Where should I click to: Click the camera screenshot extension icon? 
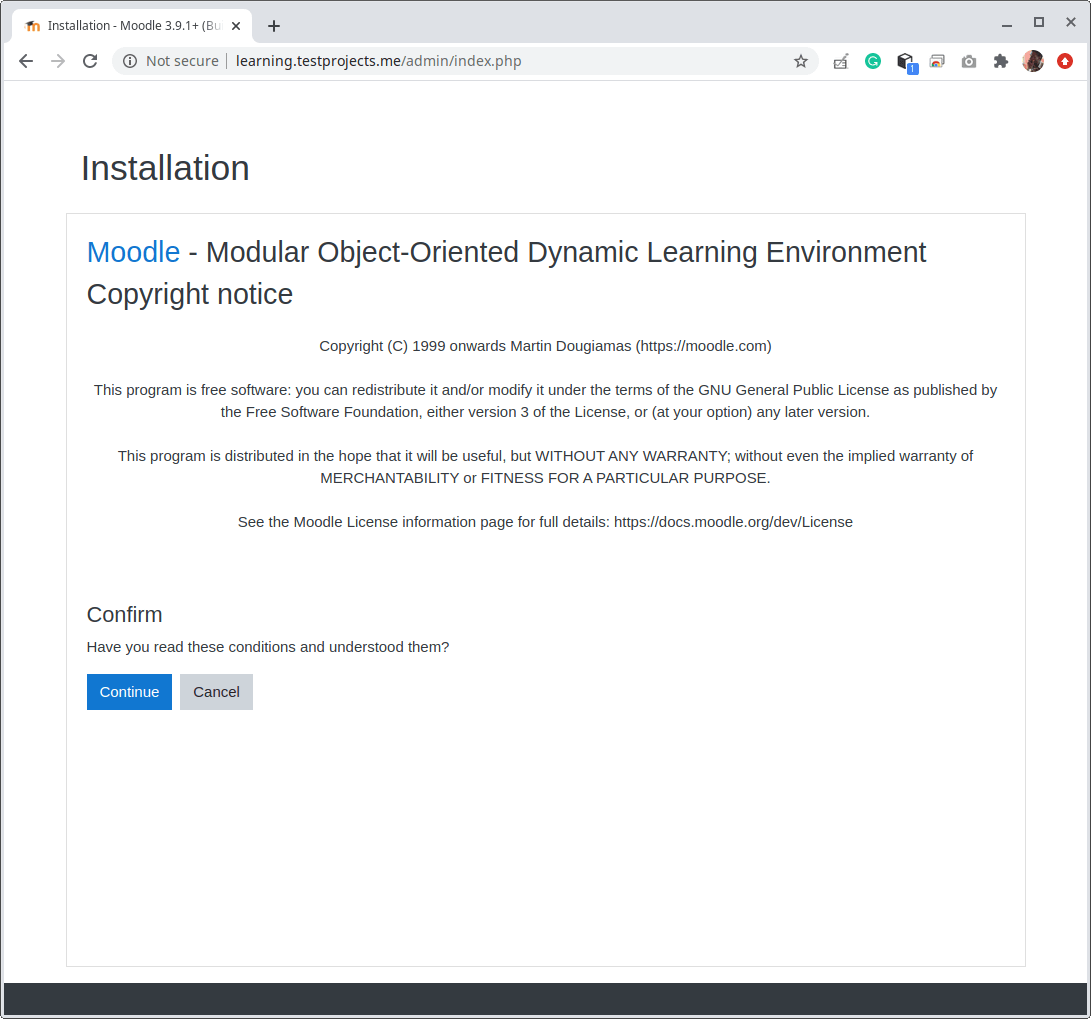[x=969, y=62]
